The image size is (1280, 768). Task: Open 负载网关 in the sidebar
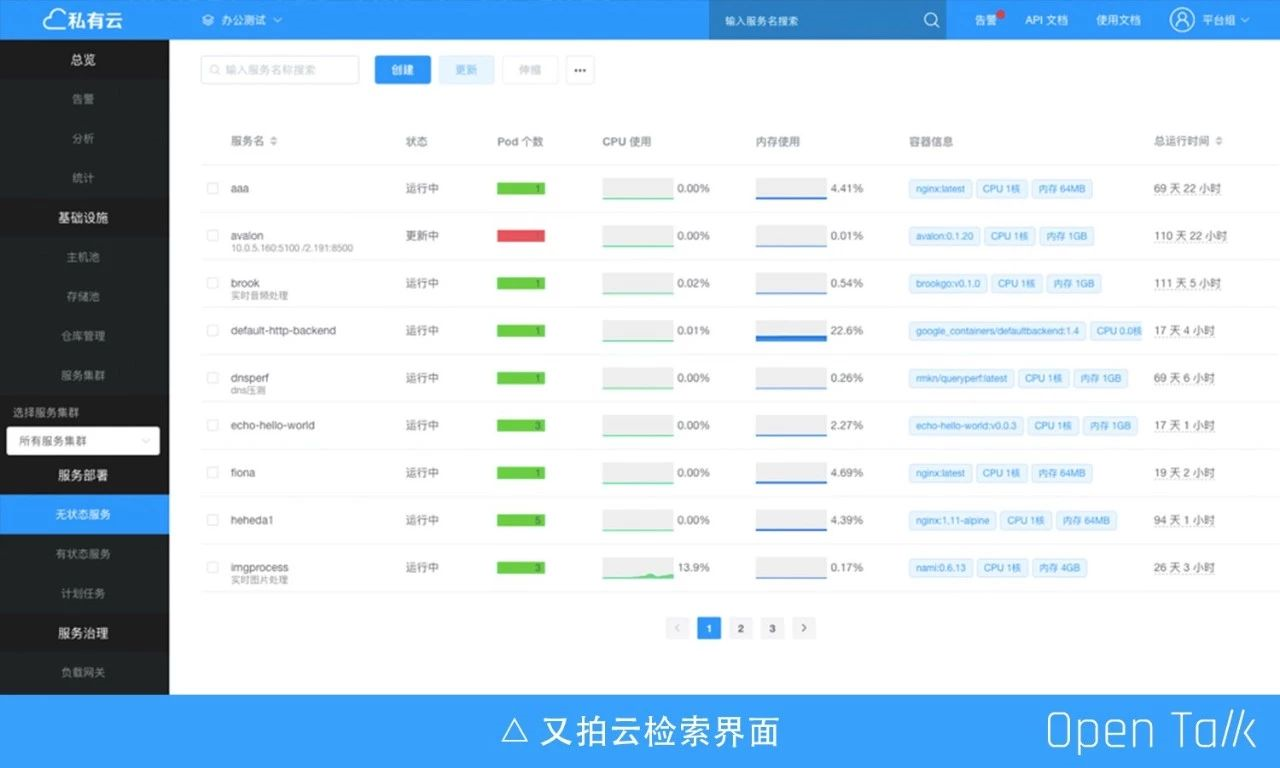click(84, 673)
